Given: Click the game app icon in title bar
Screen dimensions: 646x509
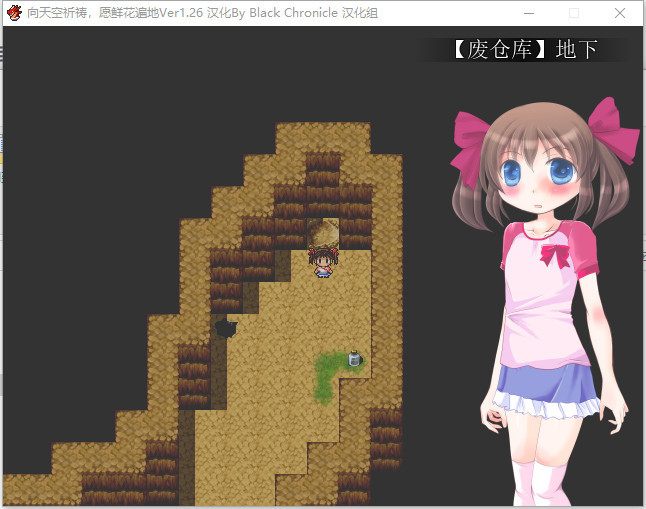Looking at the screenshot, I should click(14, 13).
